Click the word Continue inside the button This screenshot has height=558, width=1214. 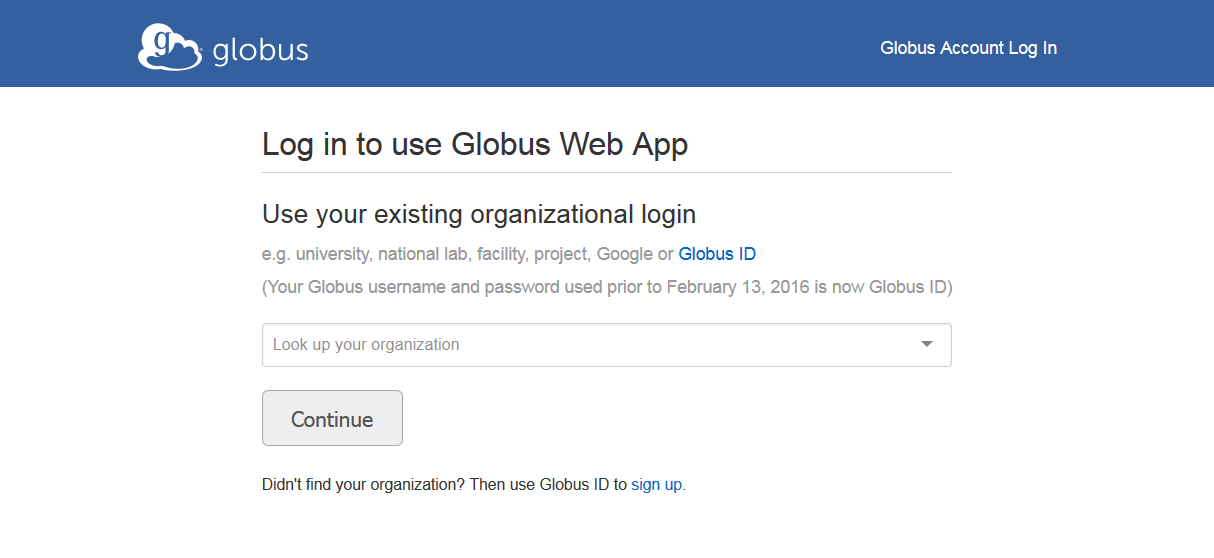click(x=332, y=419)
